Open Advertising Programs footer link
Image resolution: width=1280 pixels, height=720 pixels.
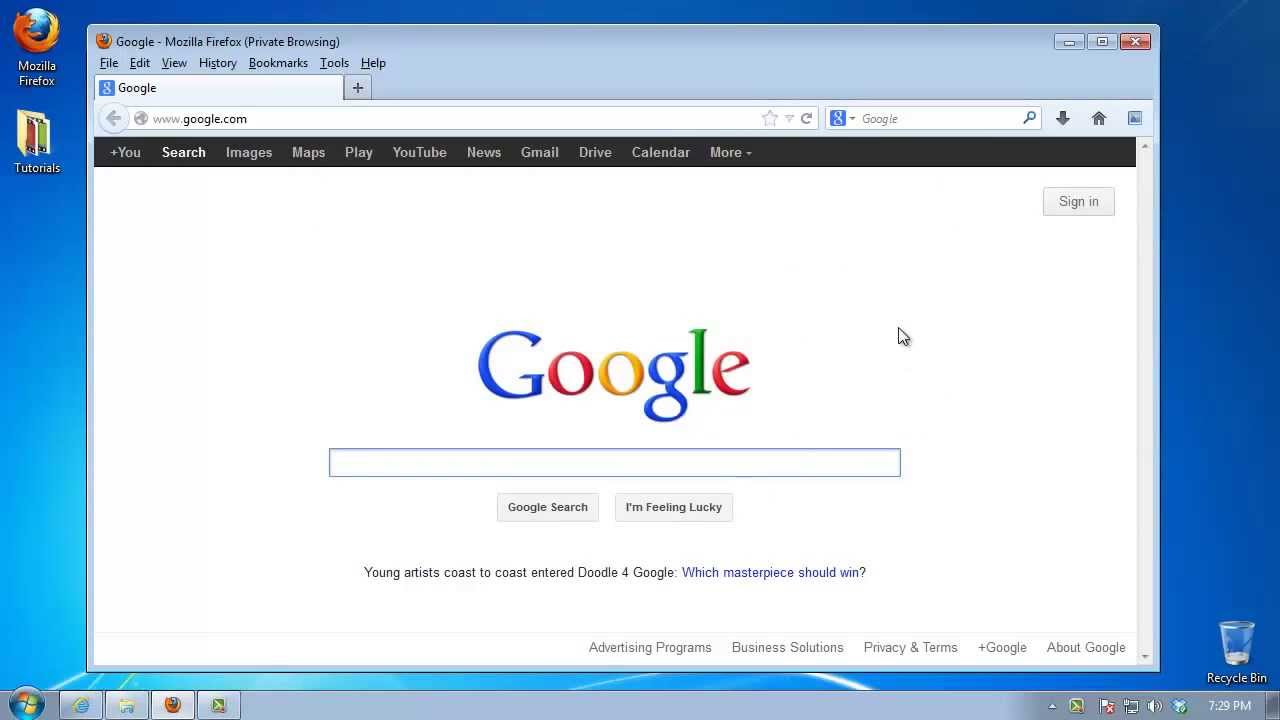point(650,647)
